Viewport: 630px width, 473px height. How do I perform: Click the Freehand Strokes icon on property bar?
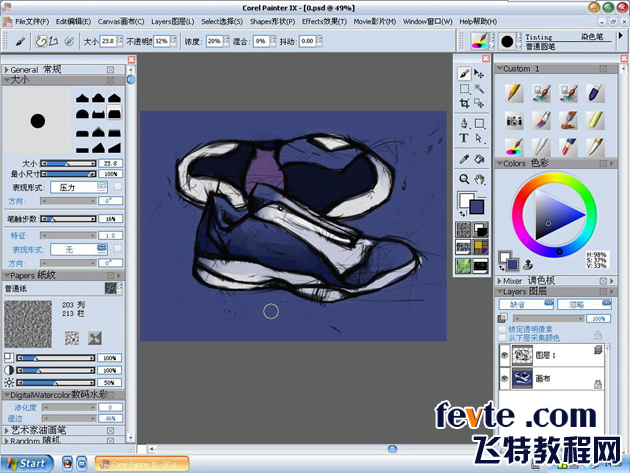click(x=41, y=41)
